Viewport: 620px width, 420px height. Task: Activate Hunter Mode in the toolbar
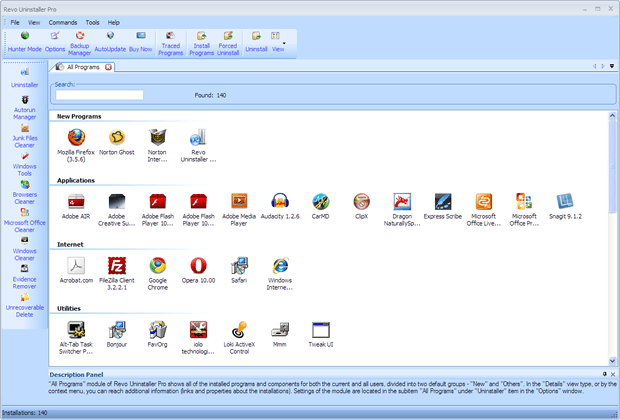point(25,41)
